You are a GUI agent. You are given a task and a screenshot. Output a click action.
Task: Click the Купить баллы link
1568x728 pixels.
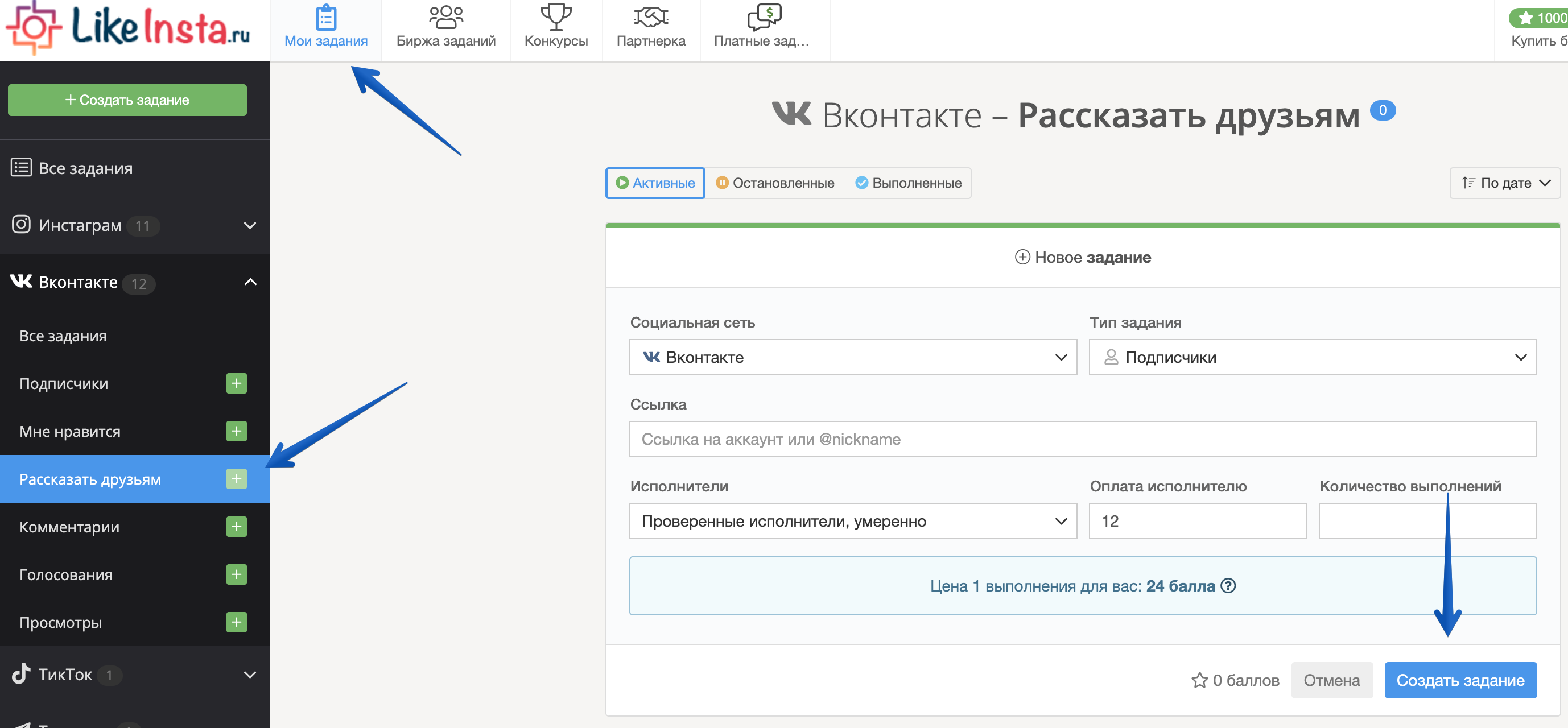point(1539,41)
